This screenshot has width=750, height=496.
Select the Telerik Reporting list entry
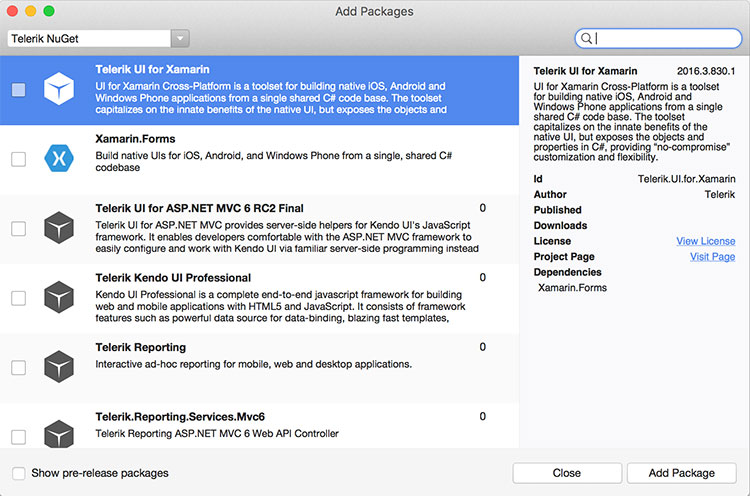[x=259, y=368]
